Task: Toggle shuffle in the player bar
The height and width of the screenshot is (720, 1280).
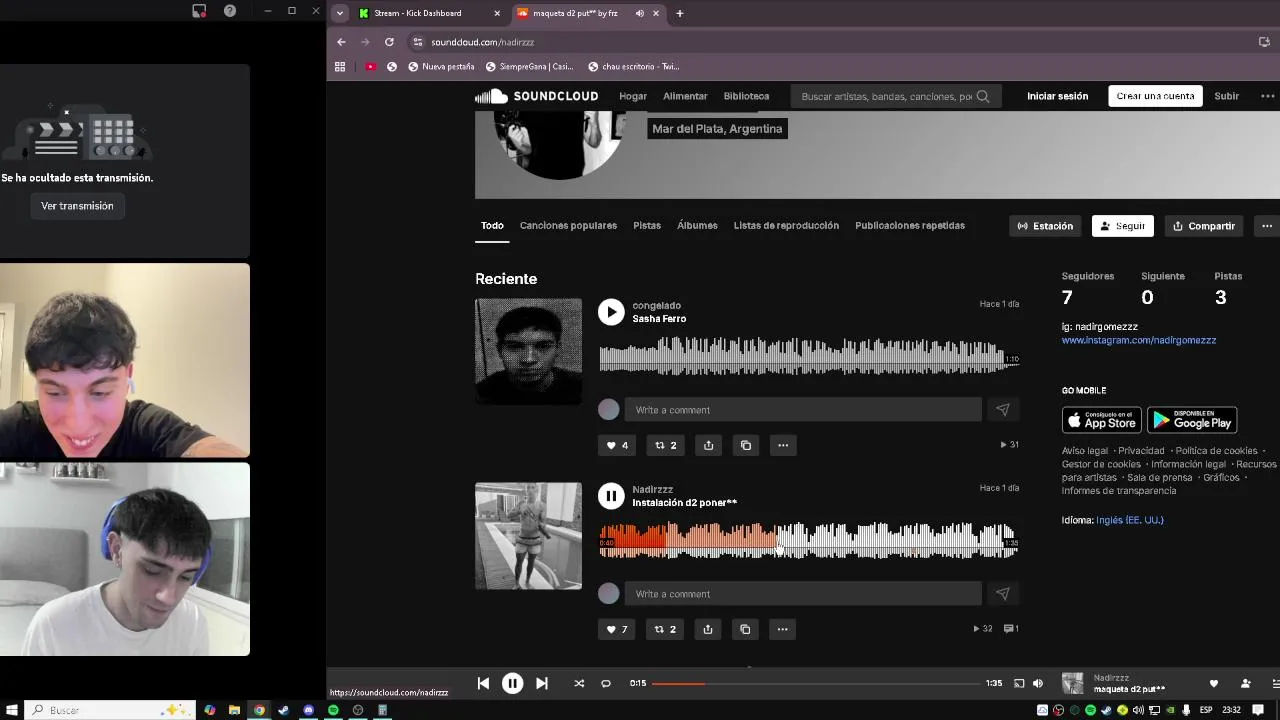Action: click(579, 684)
